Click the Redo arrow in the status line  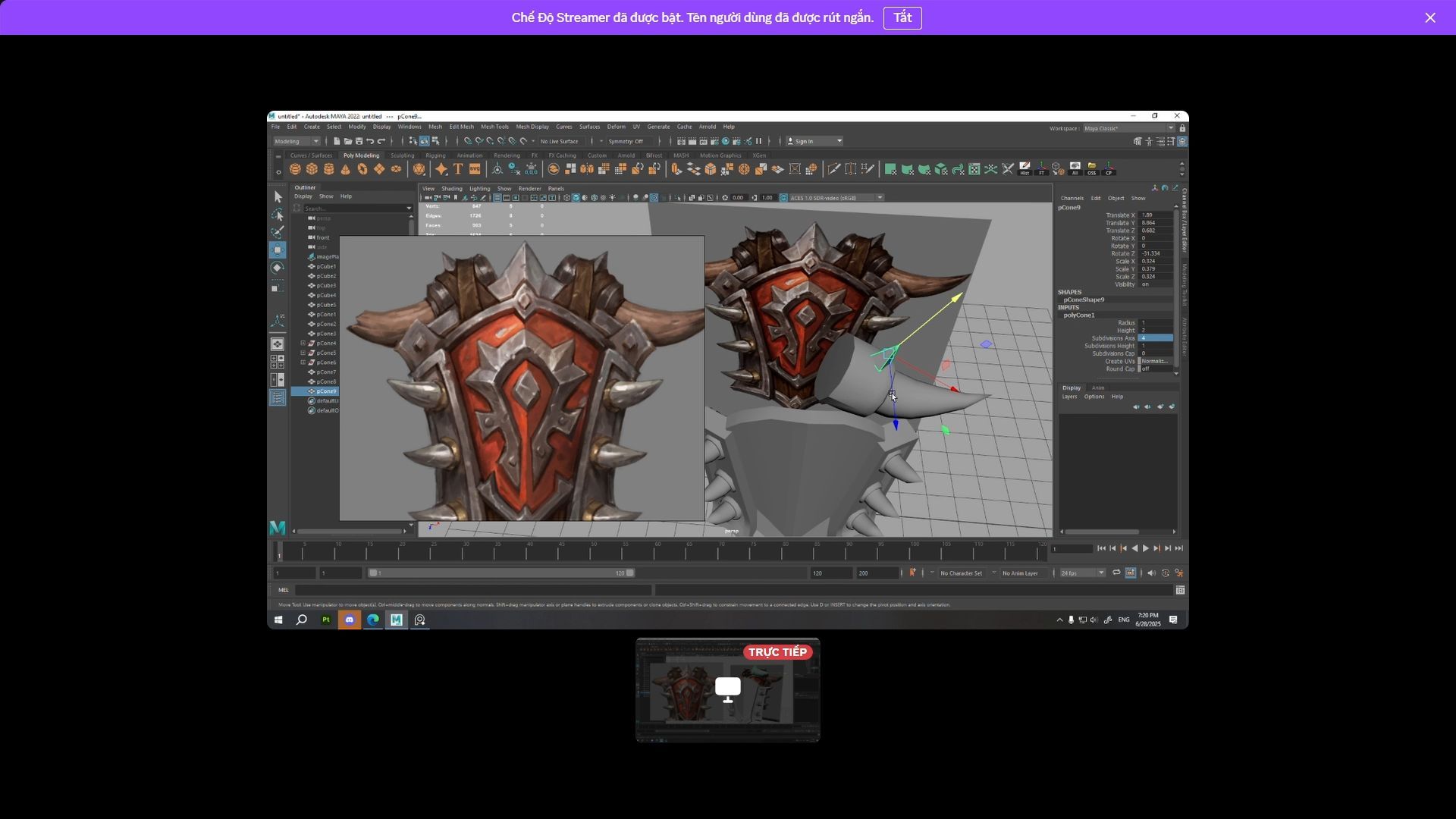tap(381, 141)
